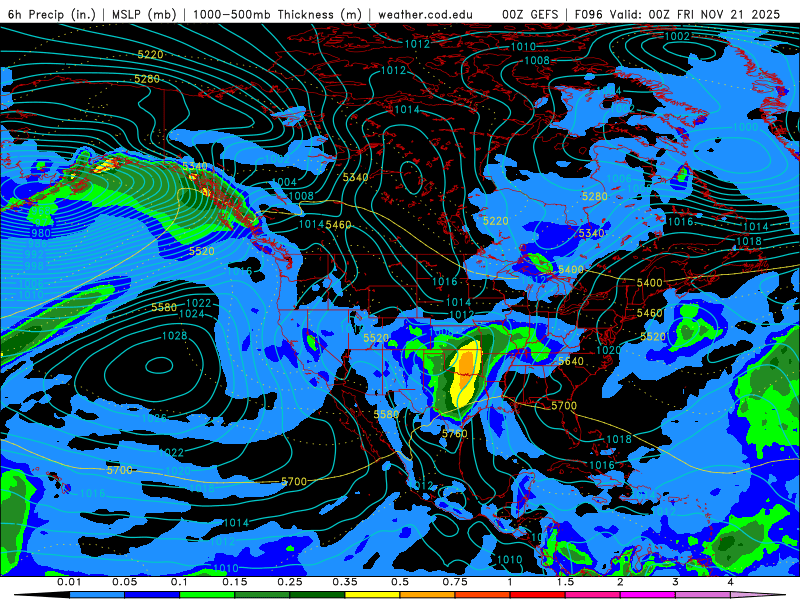This screenshot has height=600, width=800.
Task: Click the MSLP (mb) header label
Action: pos(144,14)
